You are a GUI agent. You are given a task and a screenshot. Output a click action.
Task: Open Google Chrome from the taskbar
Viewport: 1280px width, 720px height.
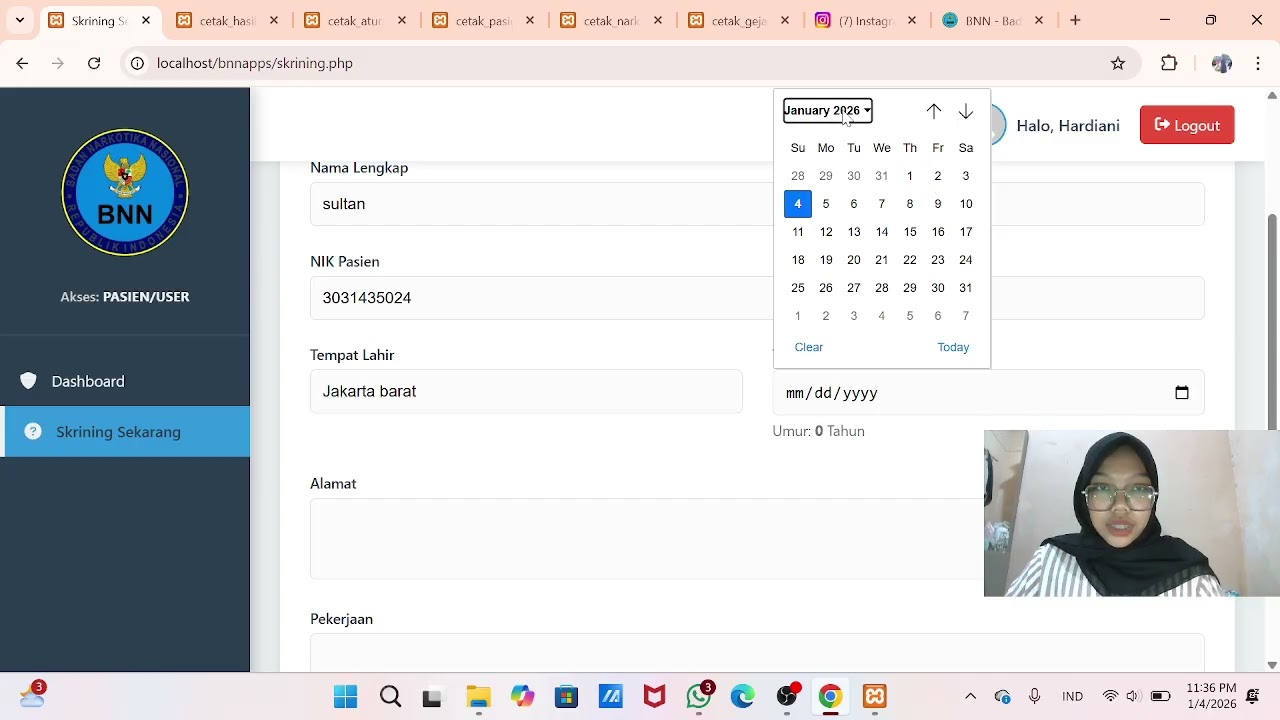[830, 697]
